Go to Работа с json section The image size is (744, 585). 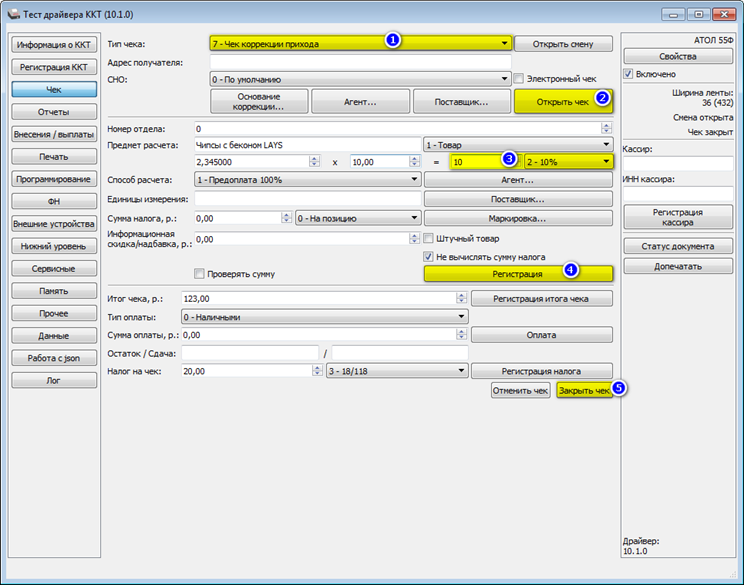point(54,358)
